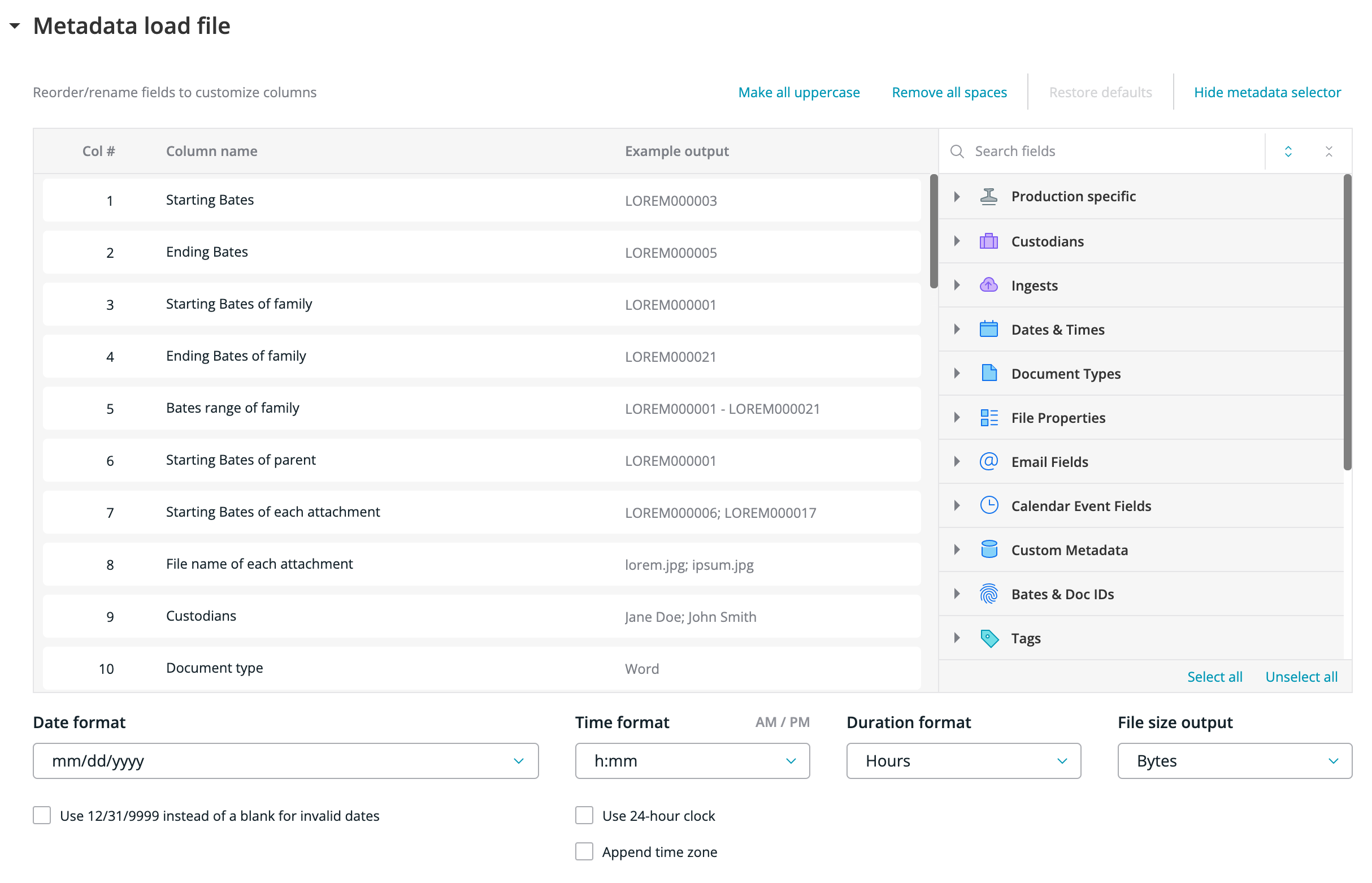Viewport: 1372px width, 883px height.
Task: Click the AM / PM label
Action: pyautogui.click(x=782, y=722)
